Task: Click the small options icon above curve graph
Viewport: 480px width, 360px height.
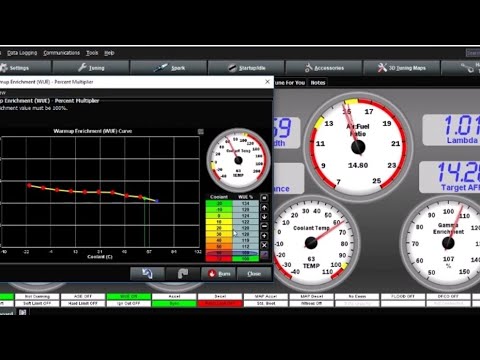Action: pos(201,132)
